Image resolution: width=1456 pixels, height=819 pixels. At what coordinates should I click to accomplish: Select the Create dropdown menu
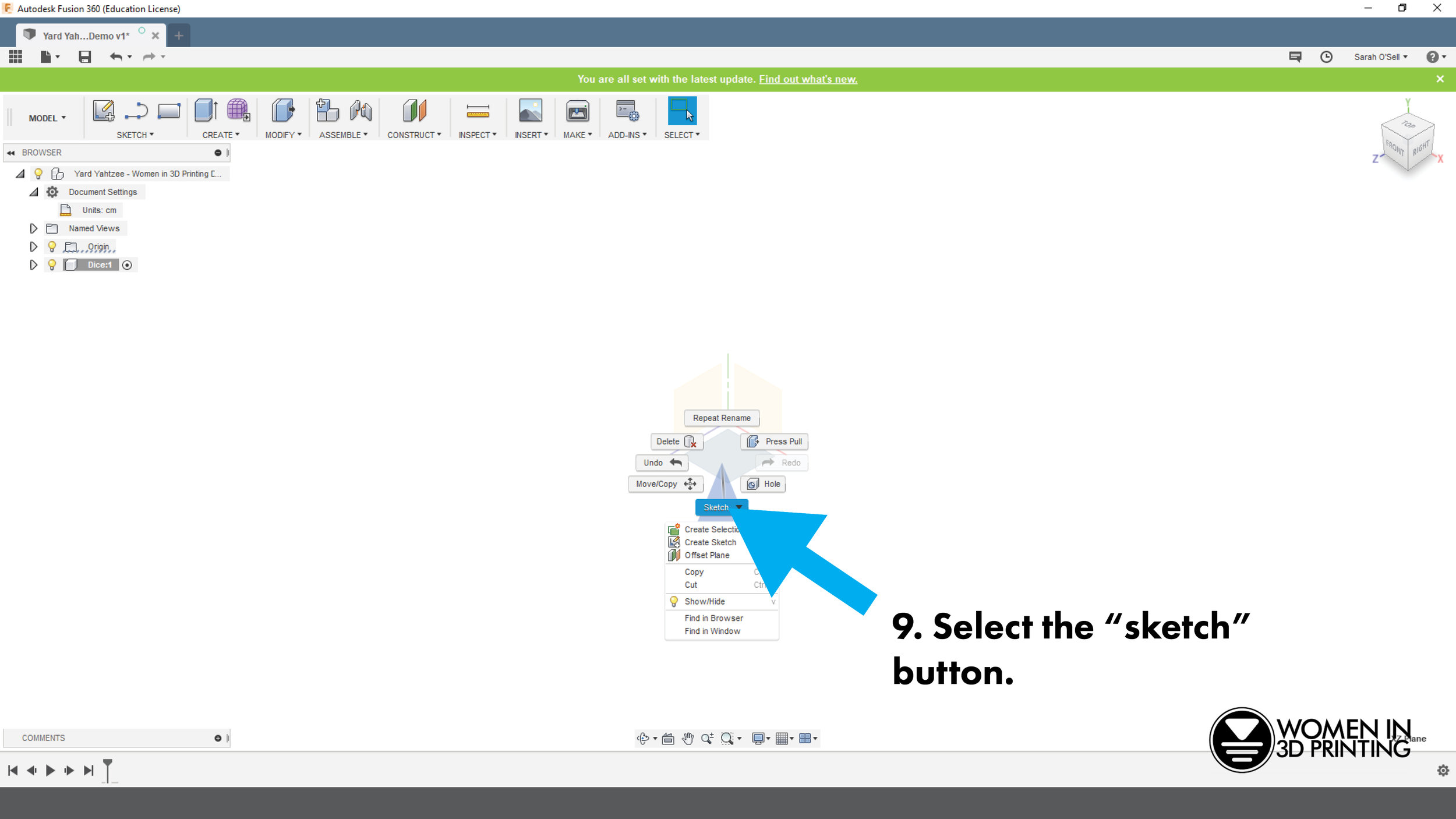[x=219, y=135]
